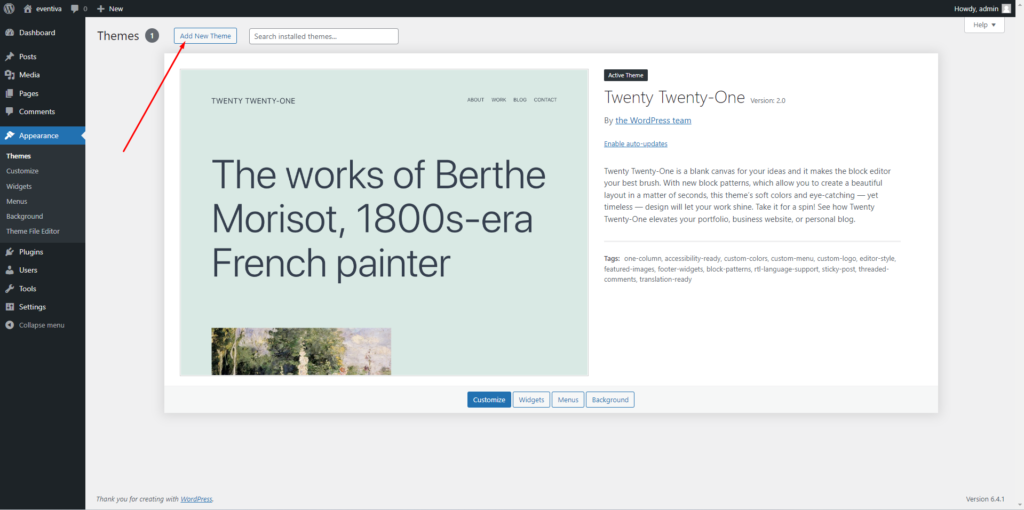Click the Tools wrench icon
1024x510 pixels.
pos(10,289)
